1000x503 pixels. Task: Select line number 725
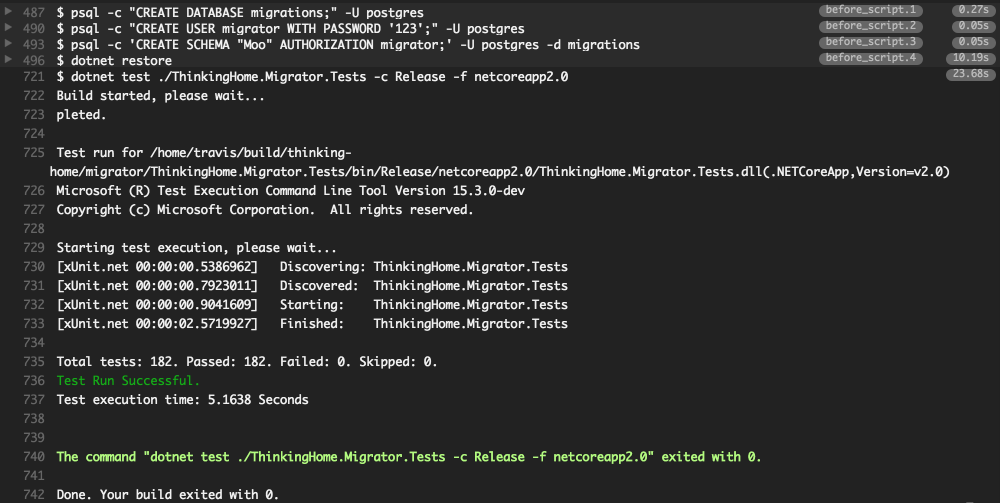coord(33,153)
